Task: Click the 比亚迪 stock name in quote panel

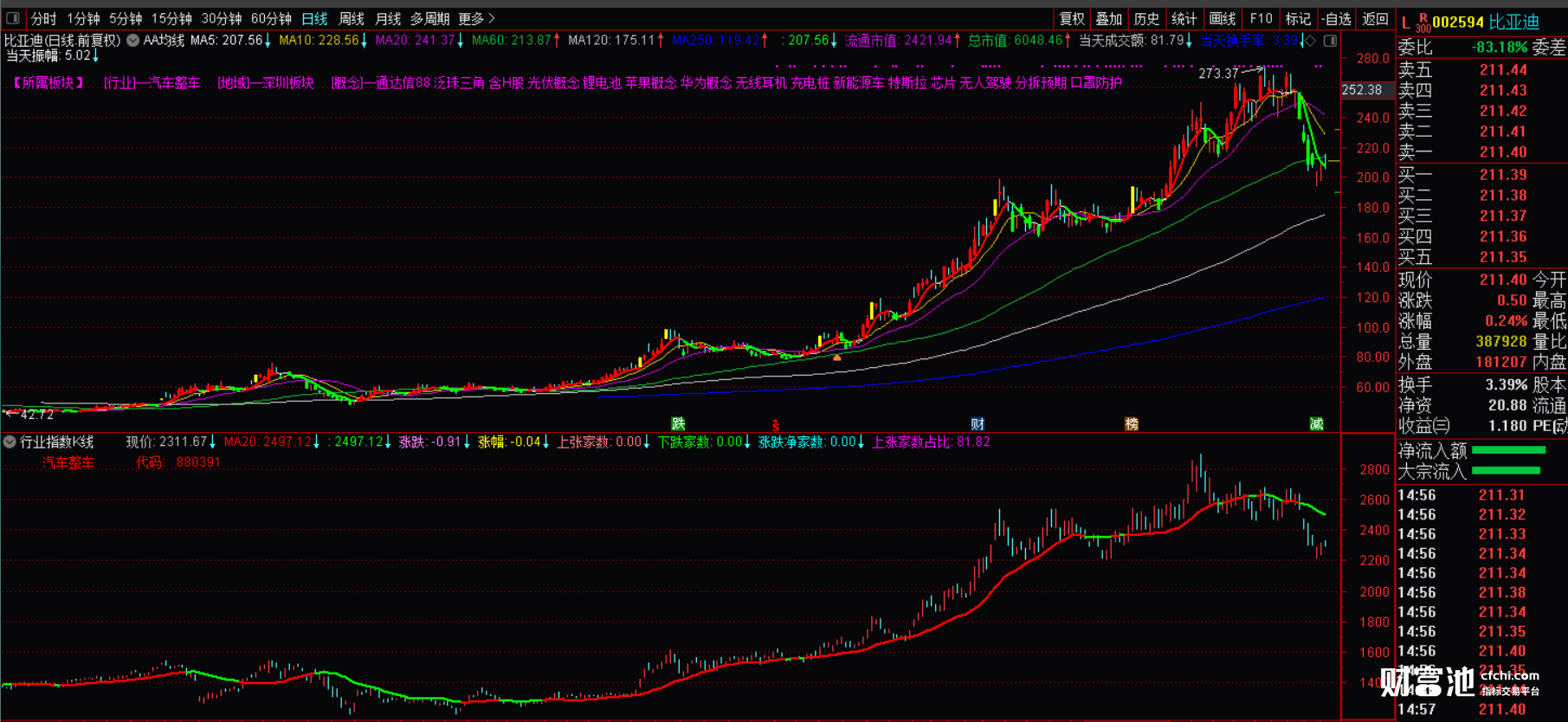Action: [x=1514, y=23]
